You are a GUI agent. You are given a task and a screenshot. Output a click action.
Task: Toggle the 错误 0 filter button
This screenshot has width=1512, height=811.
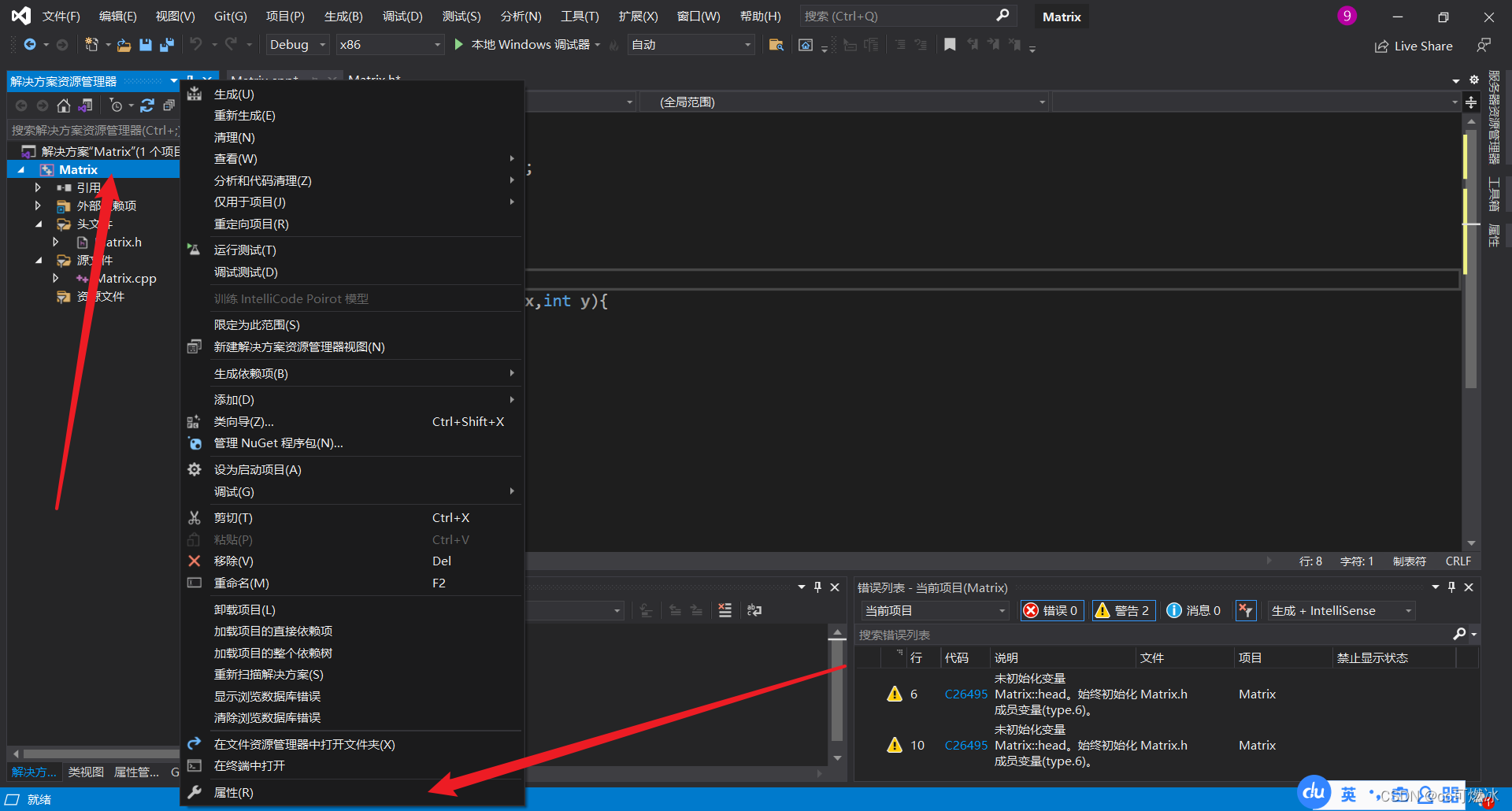click(x=1052, y=611)
